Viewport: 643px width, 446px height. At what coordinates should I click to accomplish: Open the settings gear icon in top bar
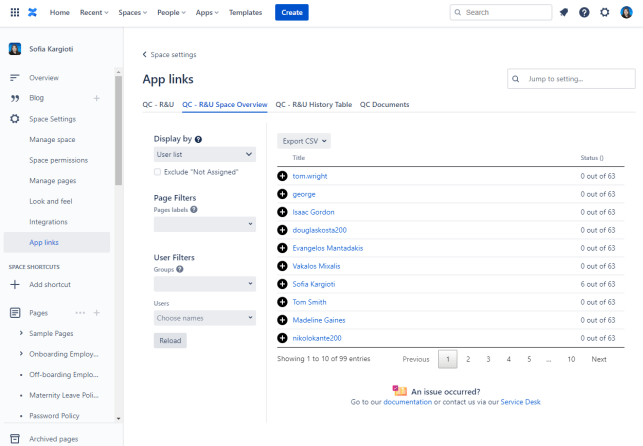(604, 12)
